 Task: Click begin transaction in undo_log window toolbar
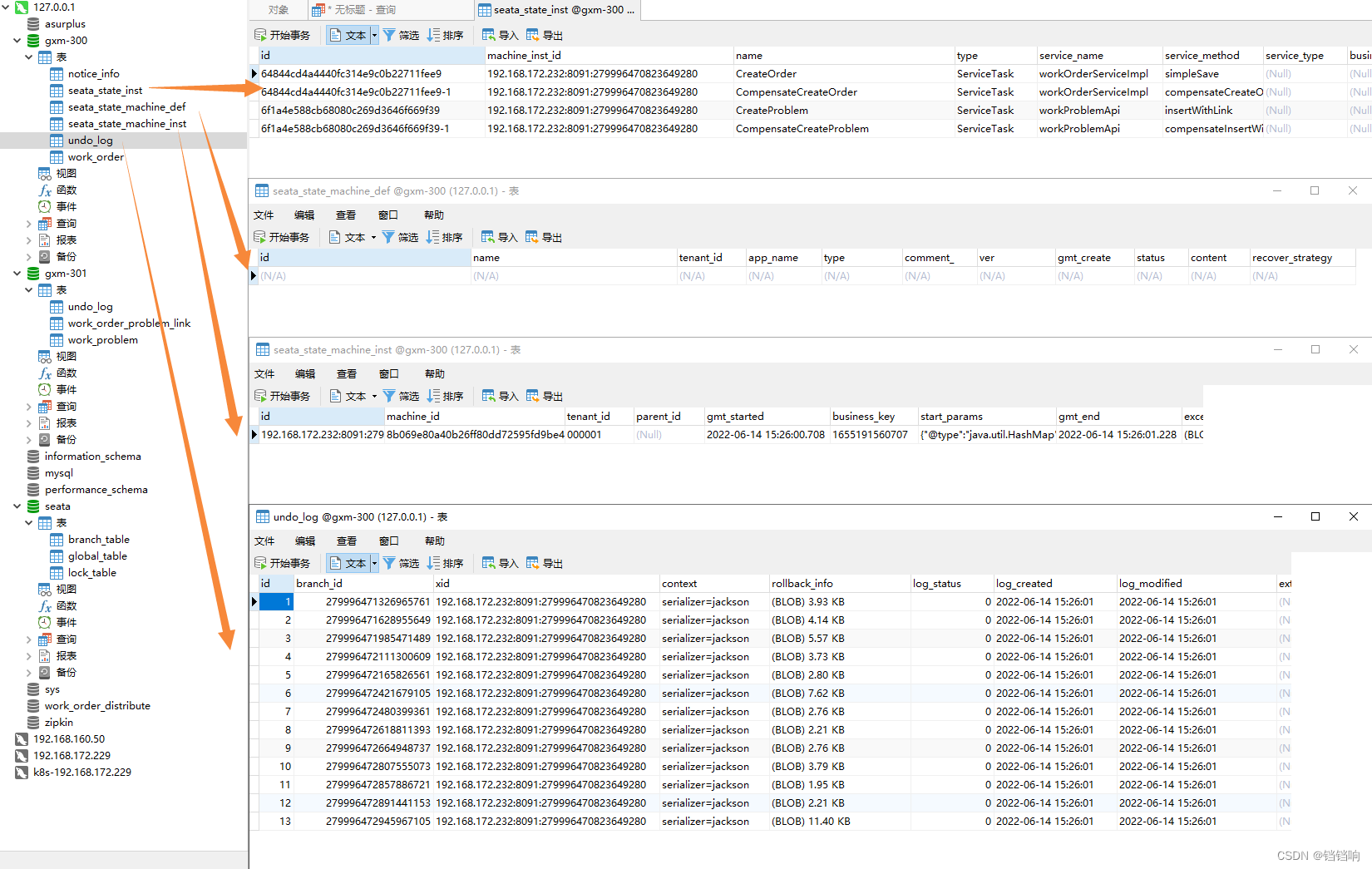(x=282, y=563)
